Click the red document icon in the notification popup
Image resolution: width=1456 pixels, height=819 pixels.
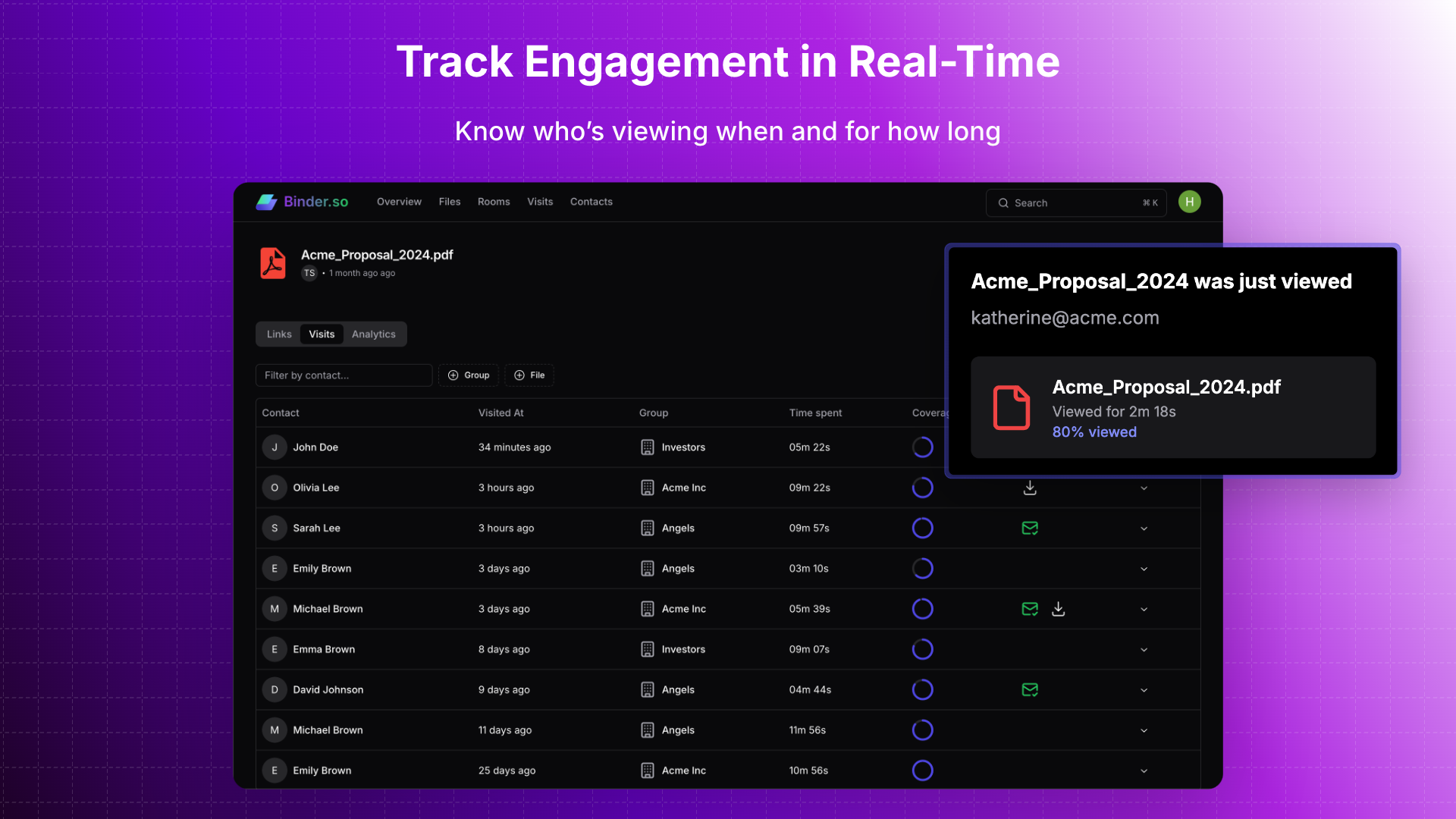pos(1012,407)
